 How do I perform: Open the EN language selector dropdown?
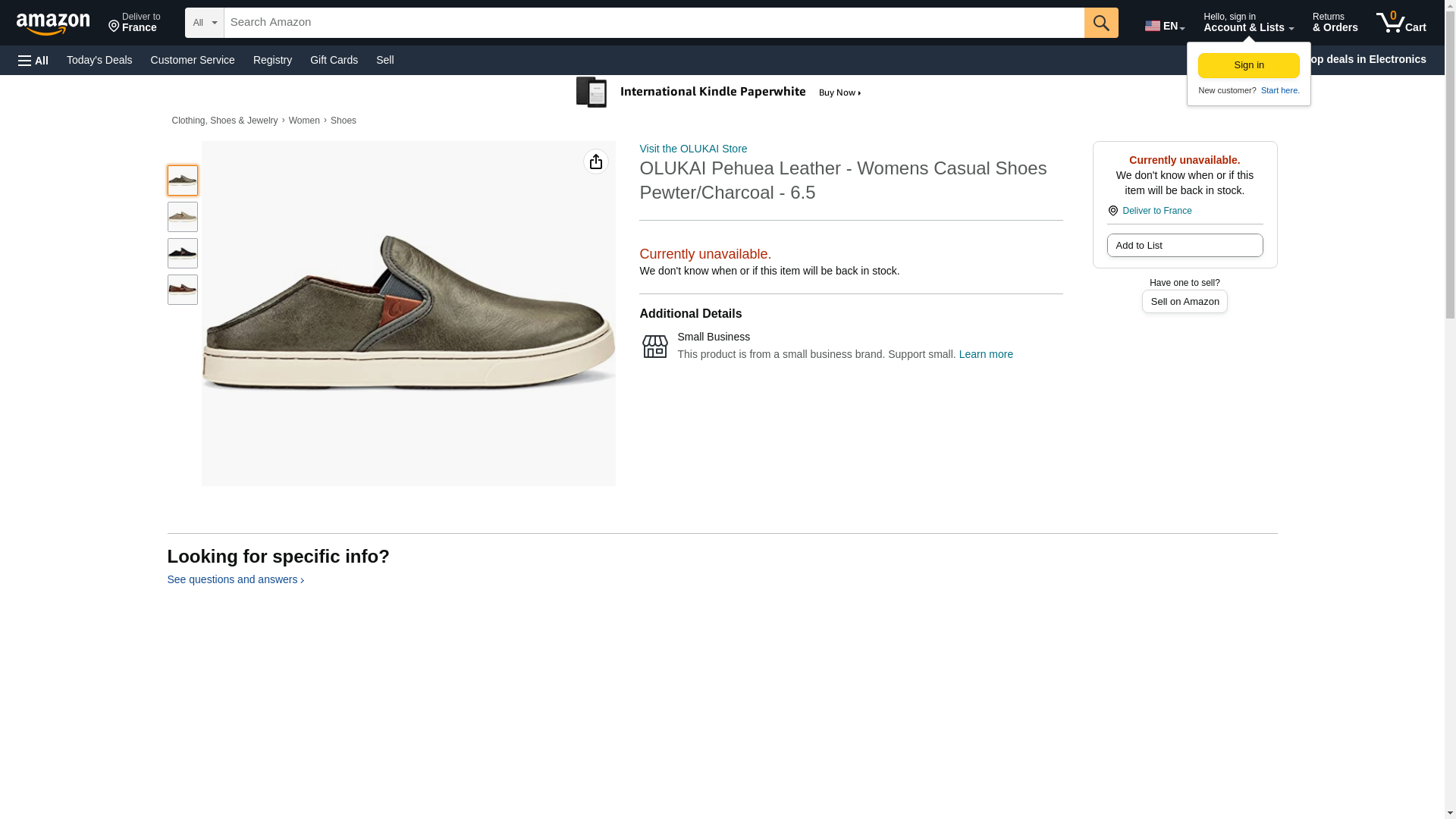1164,26
